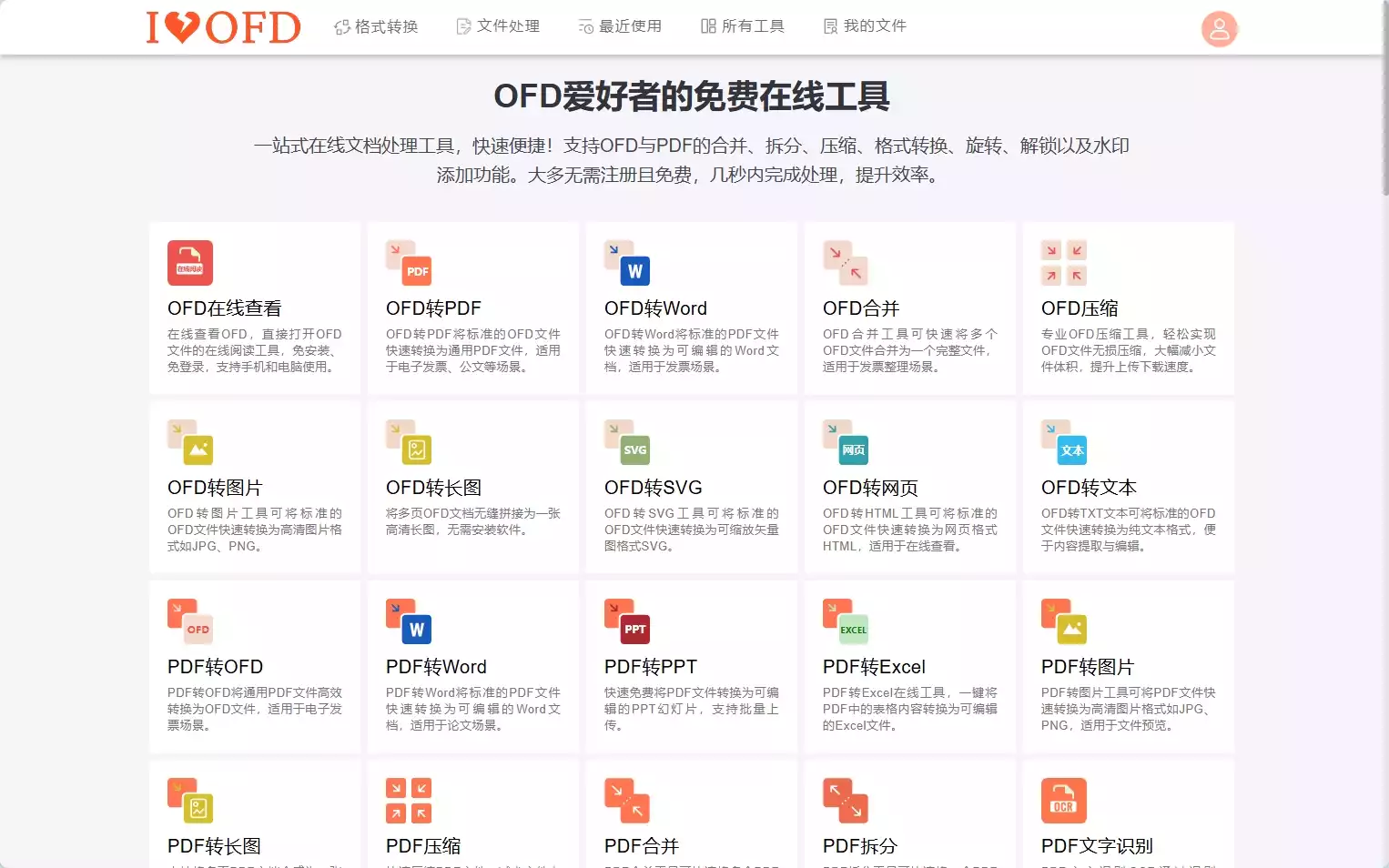1389x868 pixels.
Task: Open the user avatar profile icon
Action: click(1220, 29)
